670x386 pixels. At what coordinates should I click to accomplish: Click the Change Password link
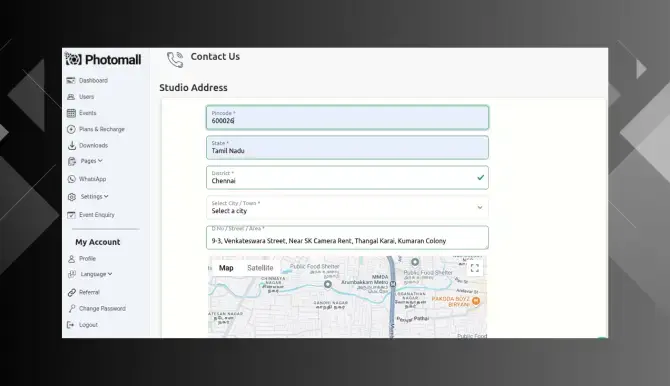pyautogui.click(x=102, y=309)
